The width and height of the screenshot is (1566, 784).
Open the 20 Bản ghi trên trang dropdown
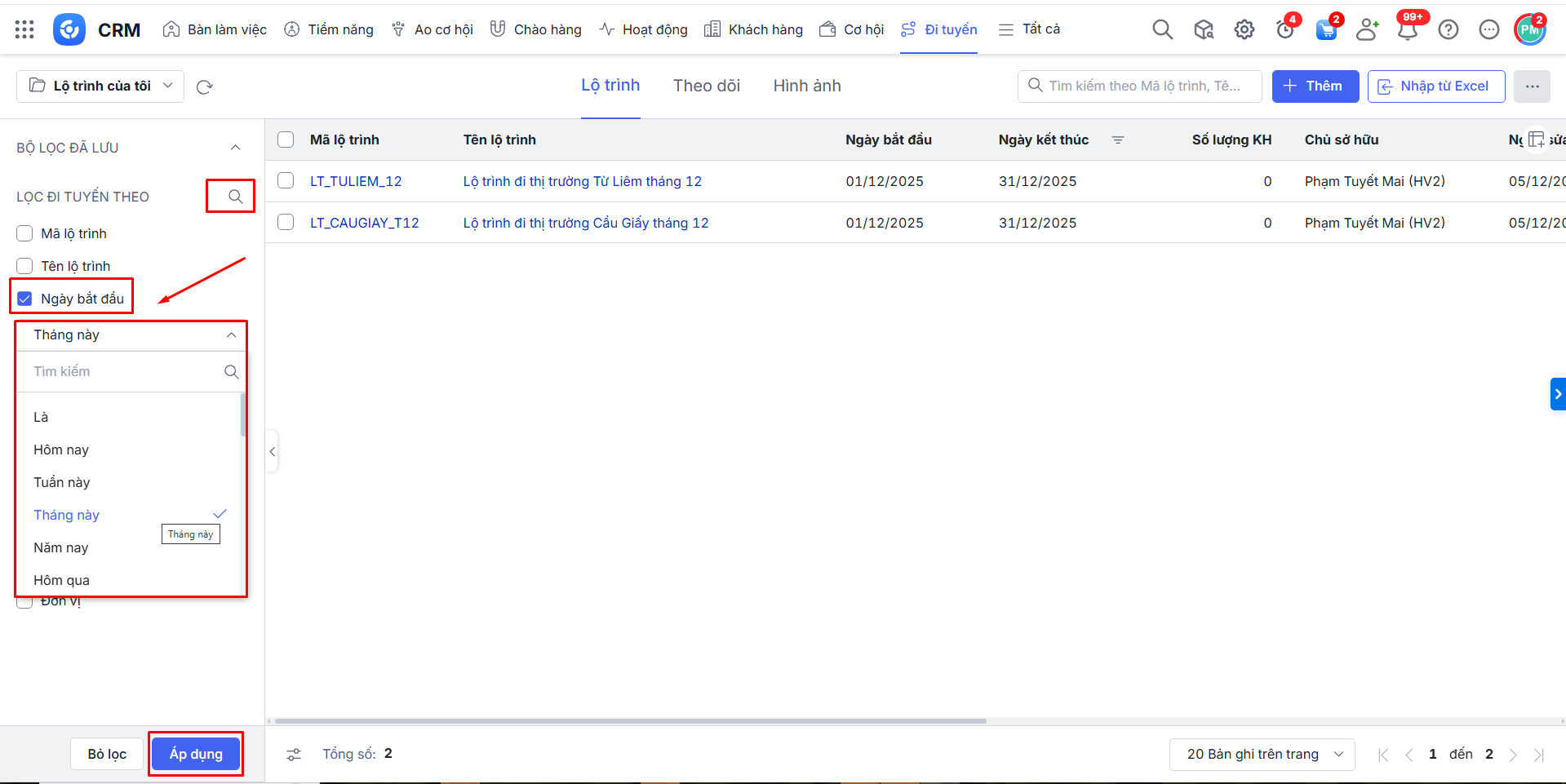1262,755
